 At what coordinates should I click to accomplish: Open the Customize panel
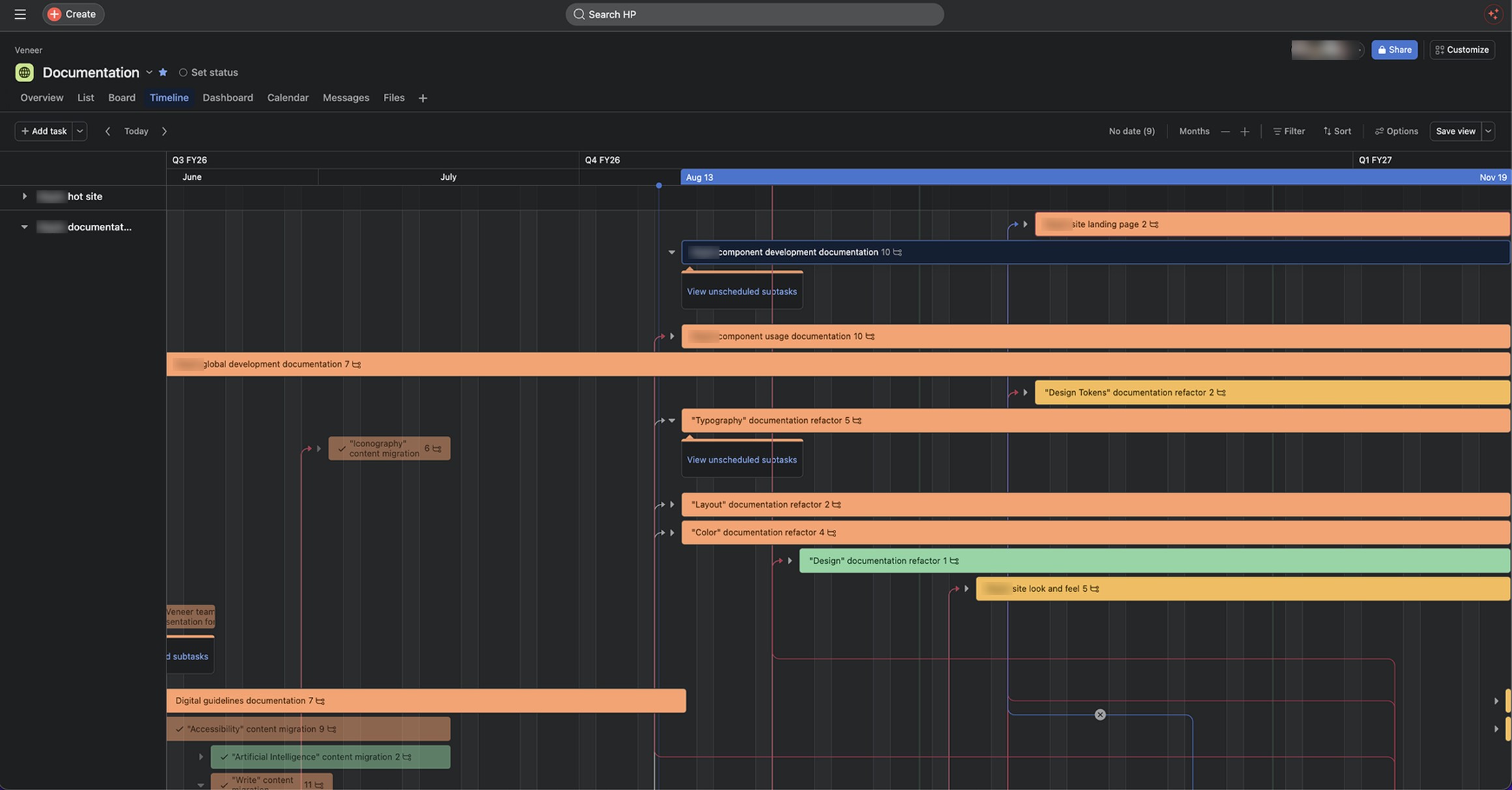[x=1462, y=50]
